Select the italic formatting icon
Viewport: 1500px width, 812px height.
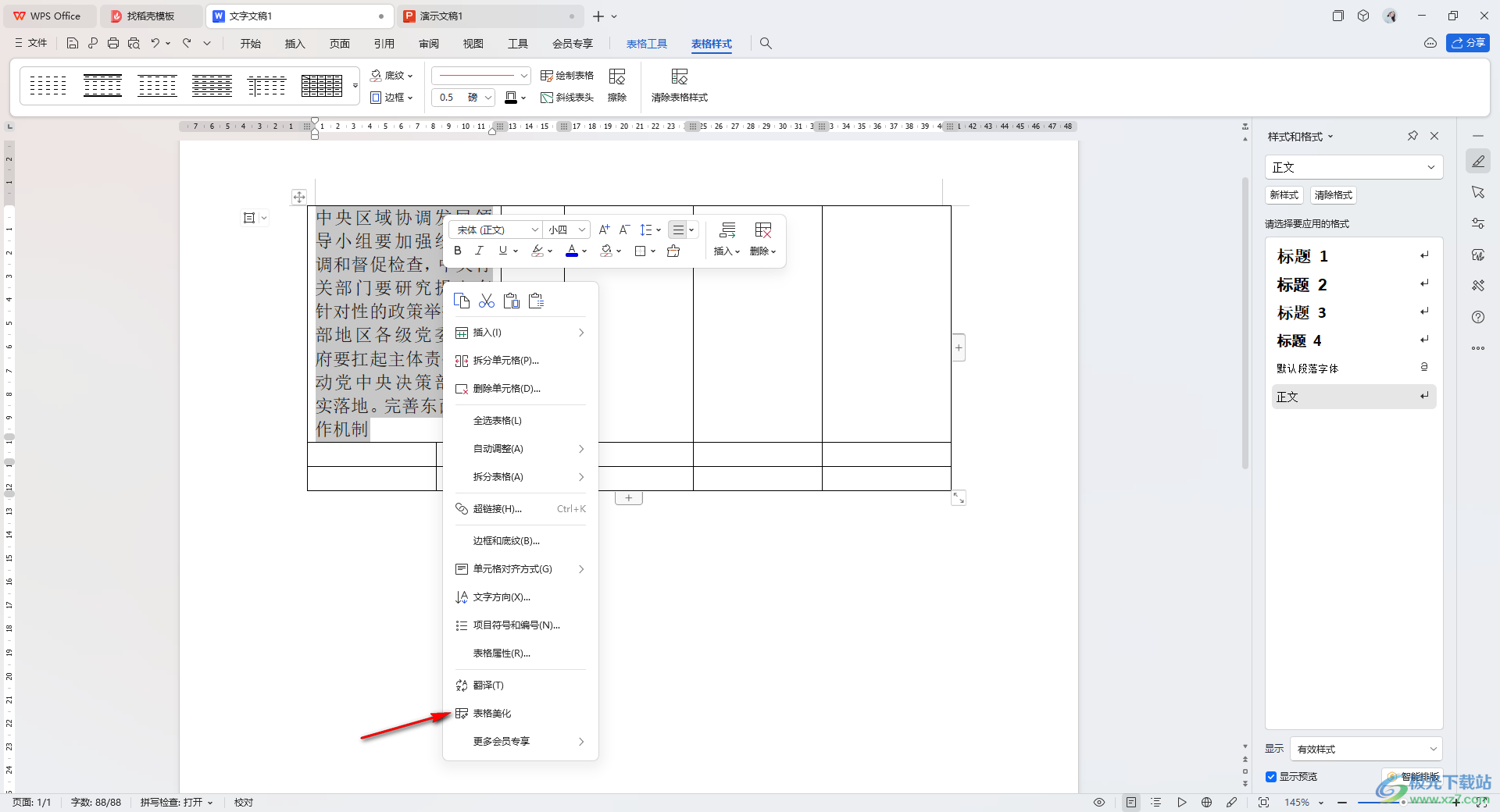point(479,251)
